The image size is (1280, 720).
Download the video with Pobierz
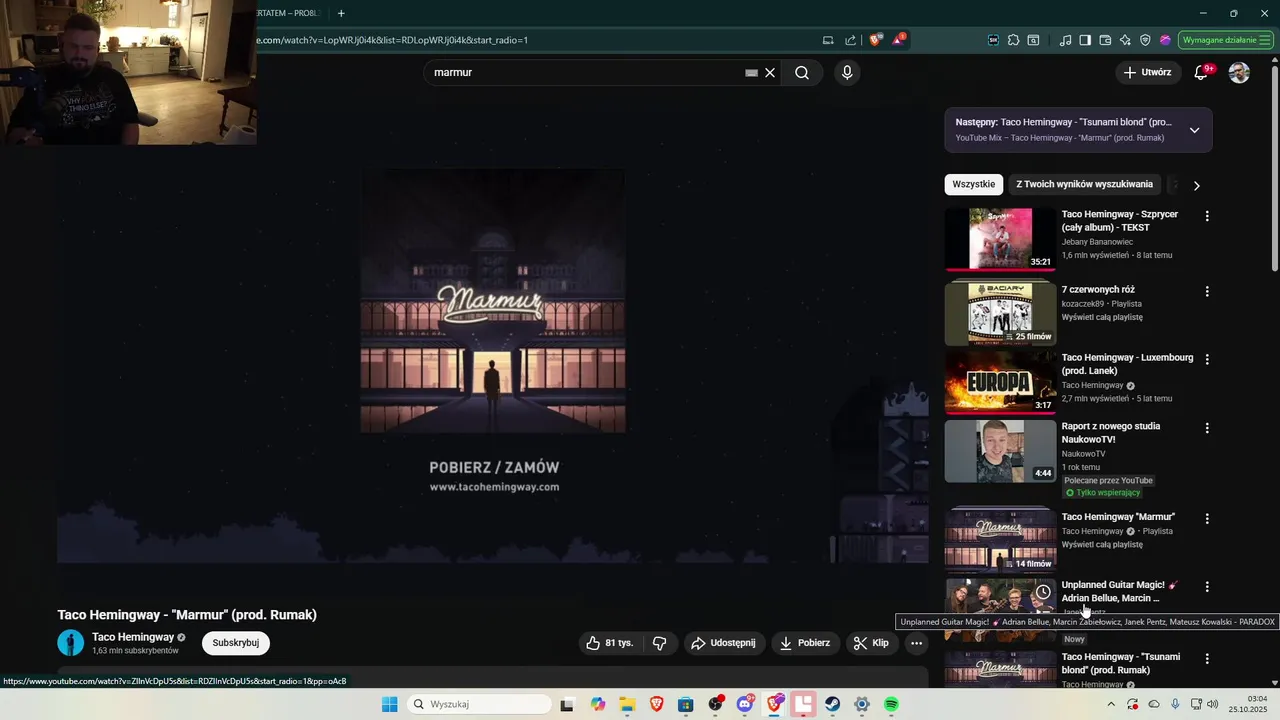point(805,643)
